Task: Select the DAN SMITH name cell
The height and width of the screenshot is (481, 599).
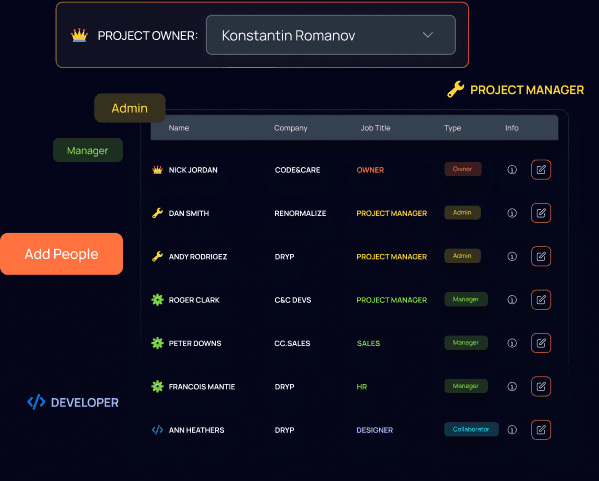Action: point(189,213)
